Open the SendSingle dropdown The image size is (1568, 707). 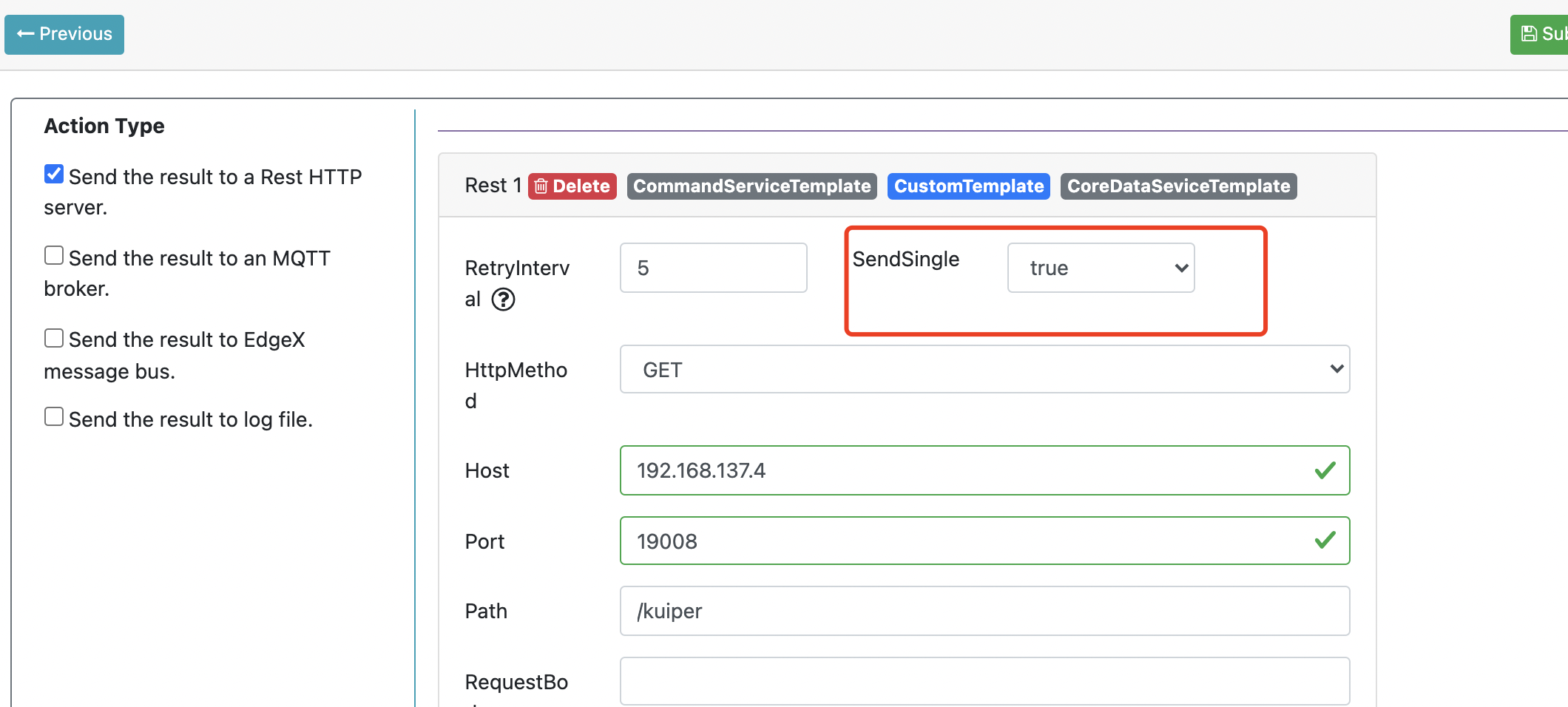coord(1101,268)
